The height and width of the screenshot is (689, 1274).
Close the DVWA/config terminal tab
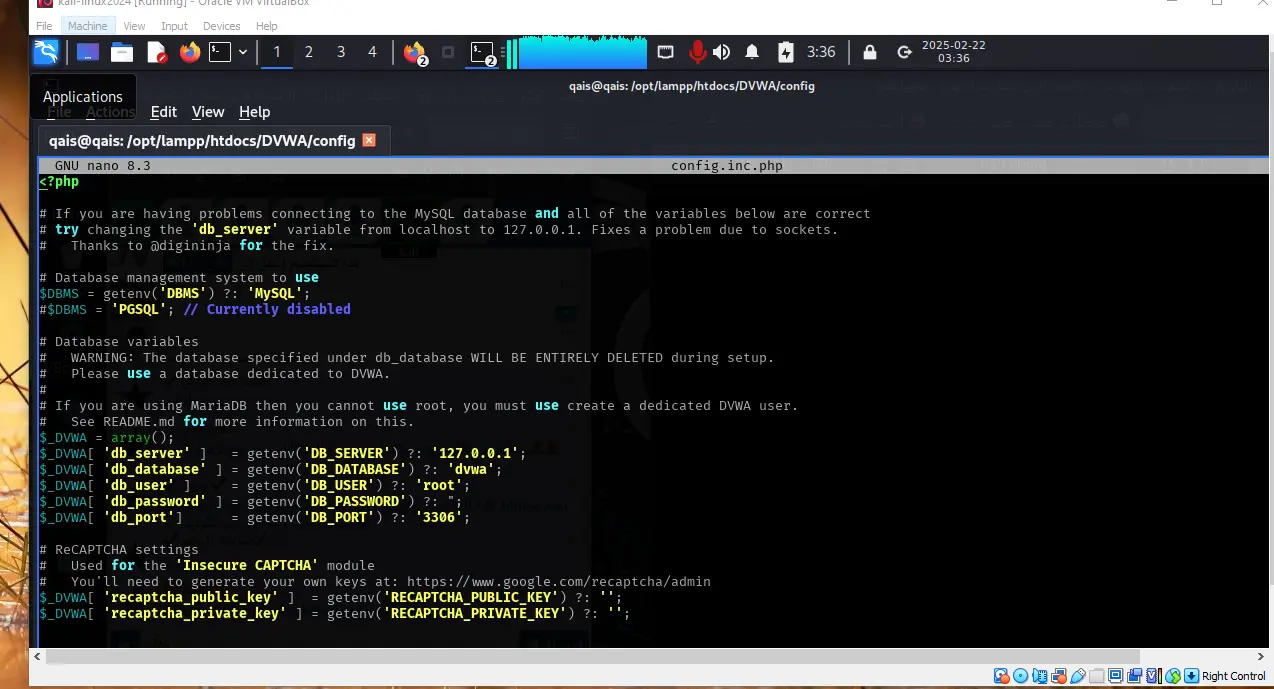click(369, 140)
